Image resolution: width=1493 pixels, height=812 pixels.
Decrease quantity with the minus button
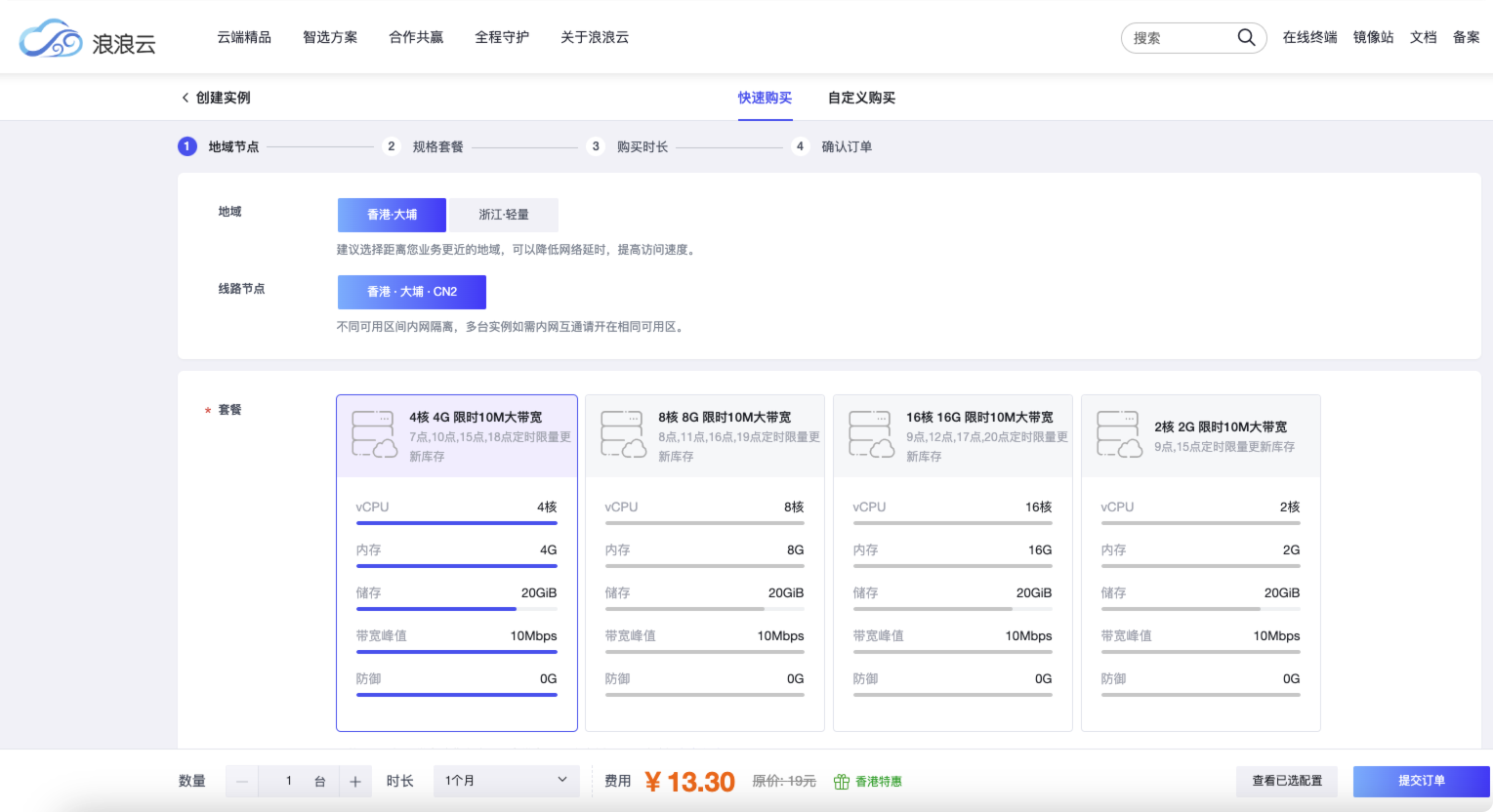(242, 782)
